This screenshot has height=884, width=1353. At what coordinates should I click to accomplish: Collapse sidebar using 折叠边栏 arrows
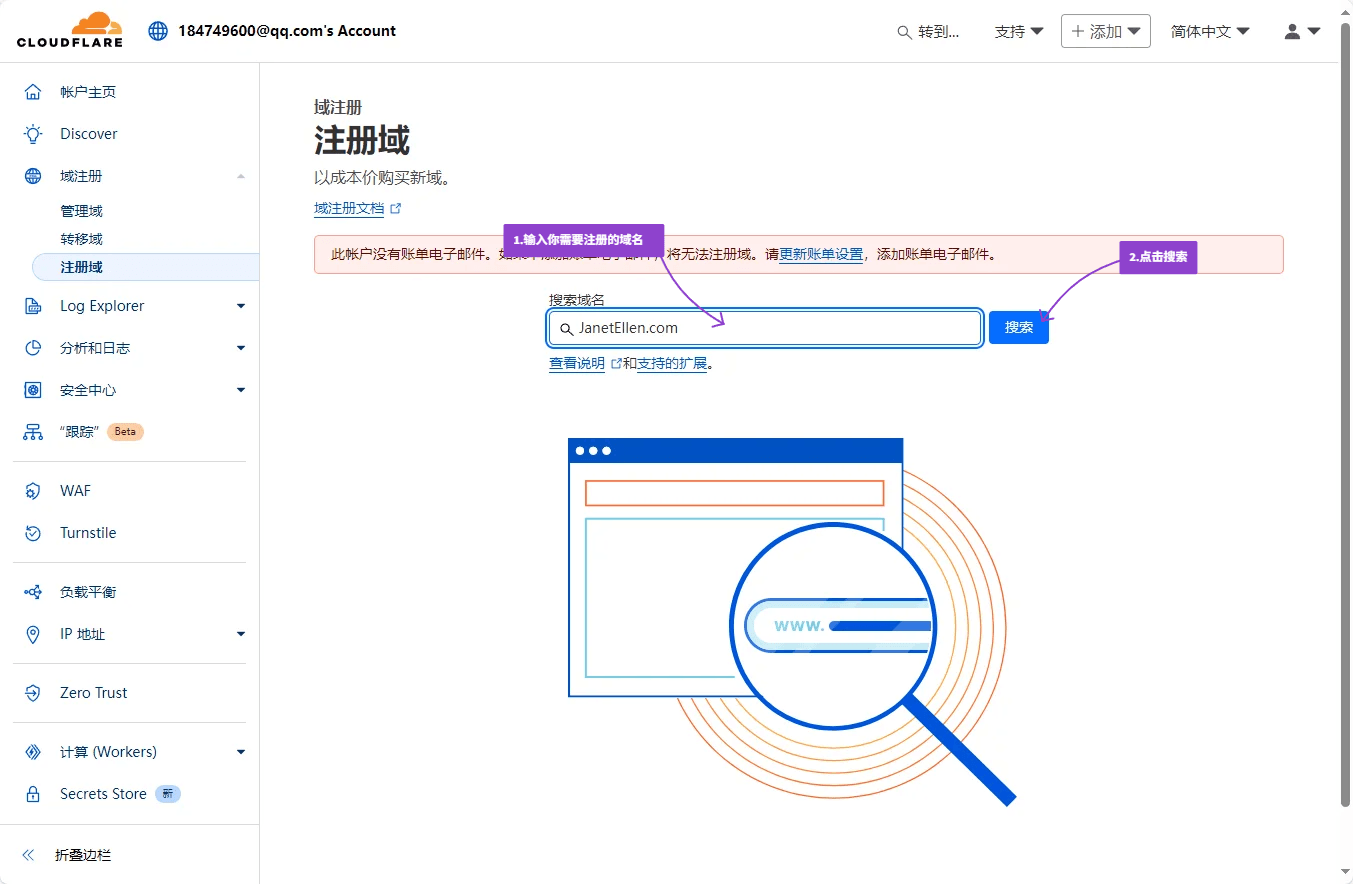coord(28,855)
